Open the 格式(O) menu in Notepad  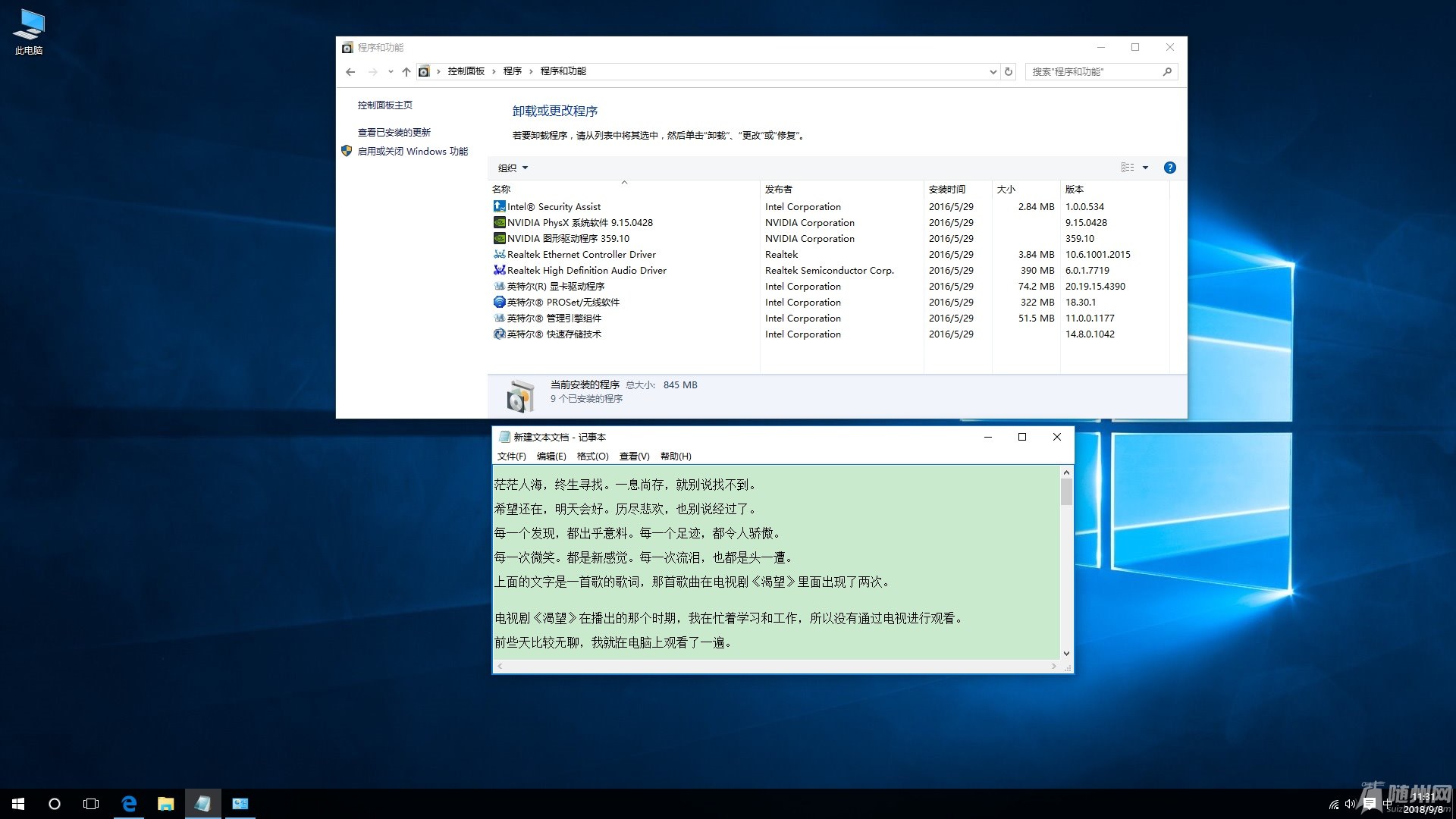pyautogui.click(x=592, y=457)
